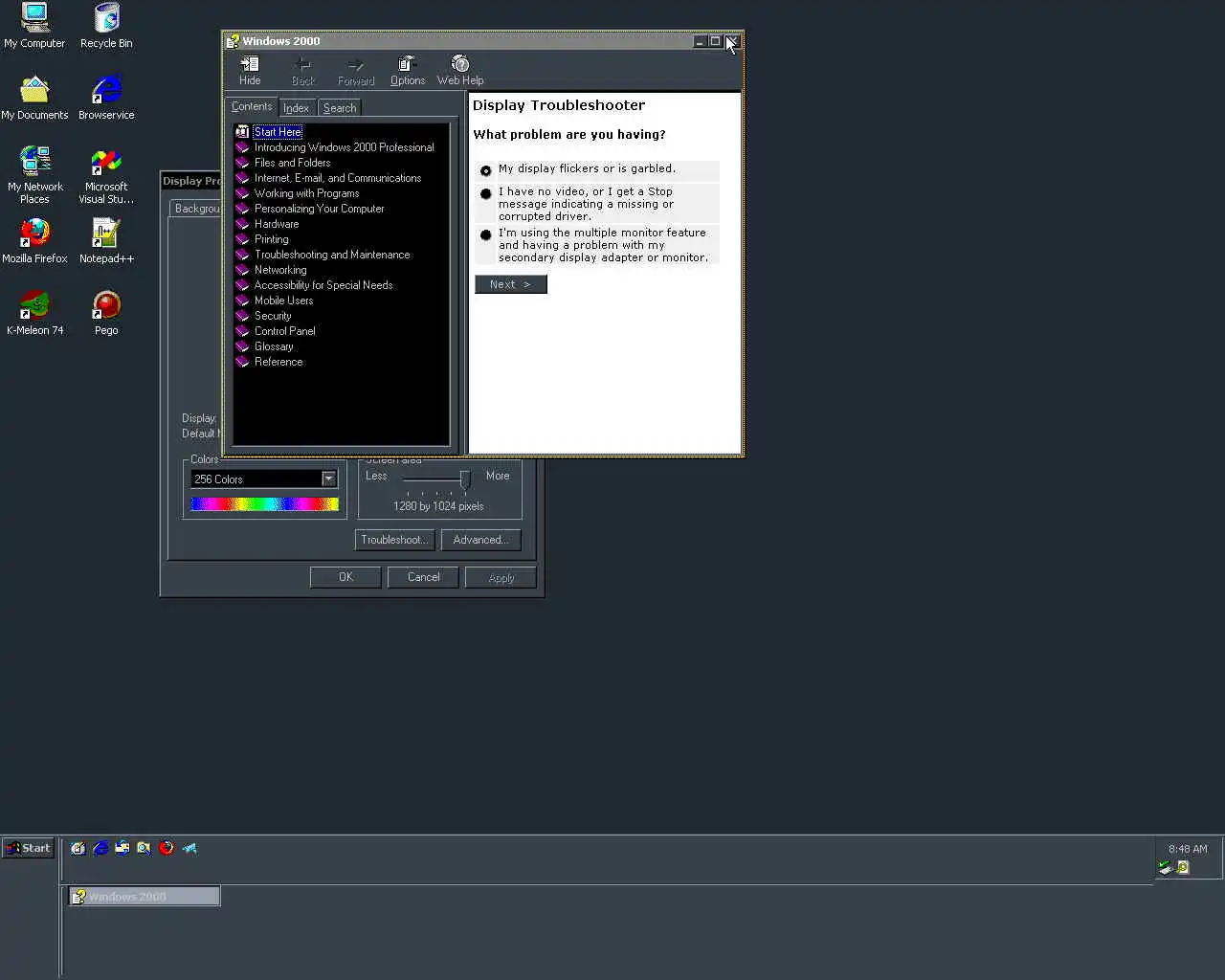Click the rainbow color preview bar
Viewport: 1225px width, 980px height.
coord(265,504)
